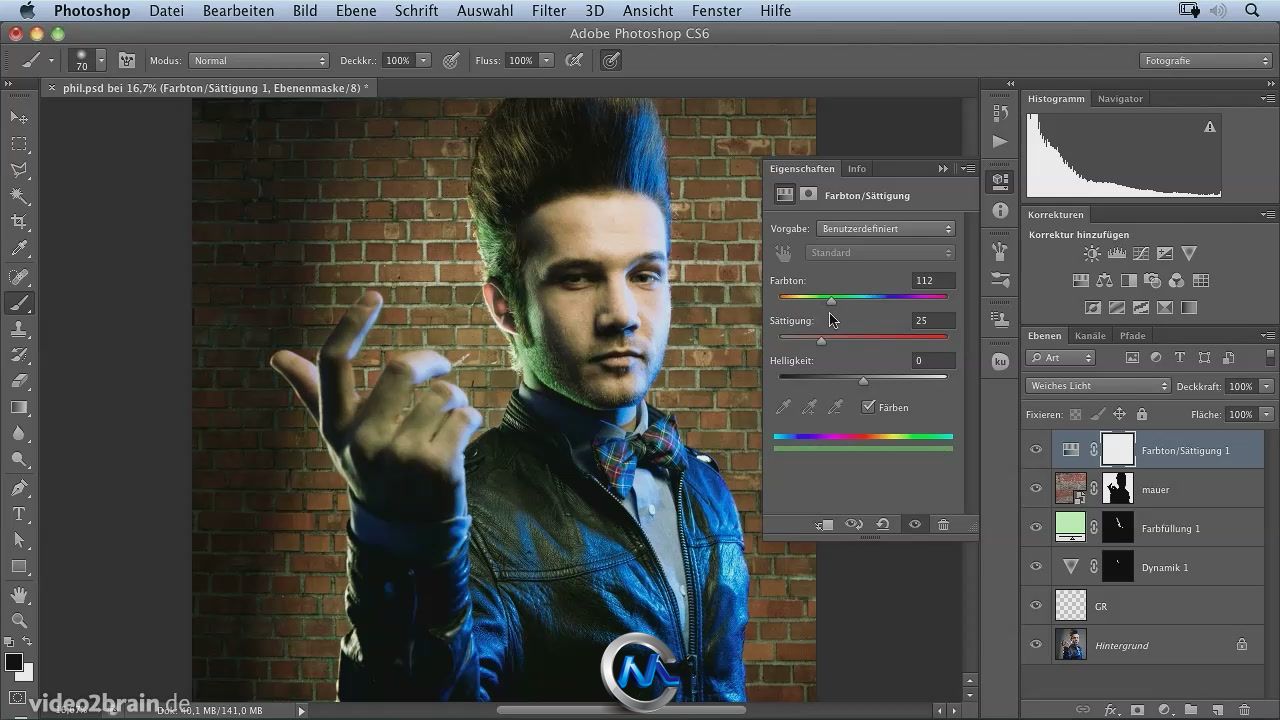This screenshot has height=720, width=1280.
Task: Toggle the Färben checkbox
Action: tap(869, 407)
